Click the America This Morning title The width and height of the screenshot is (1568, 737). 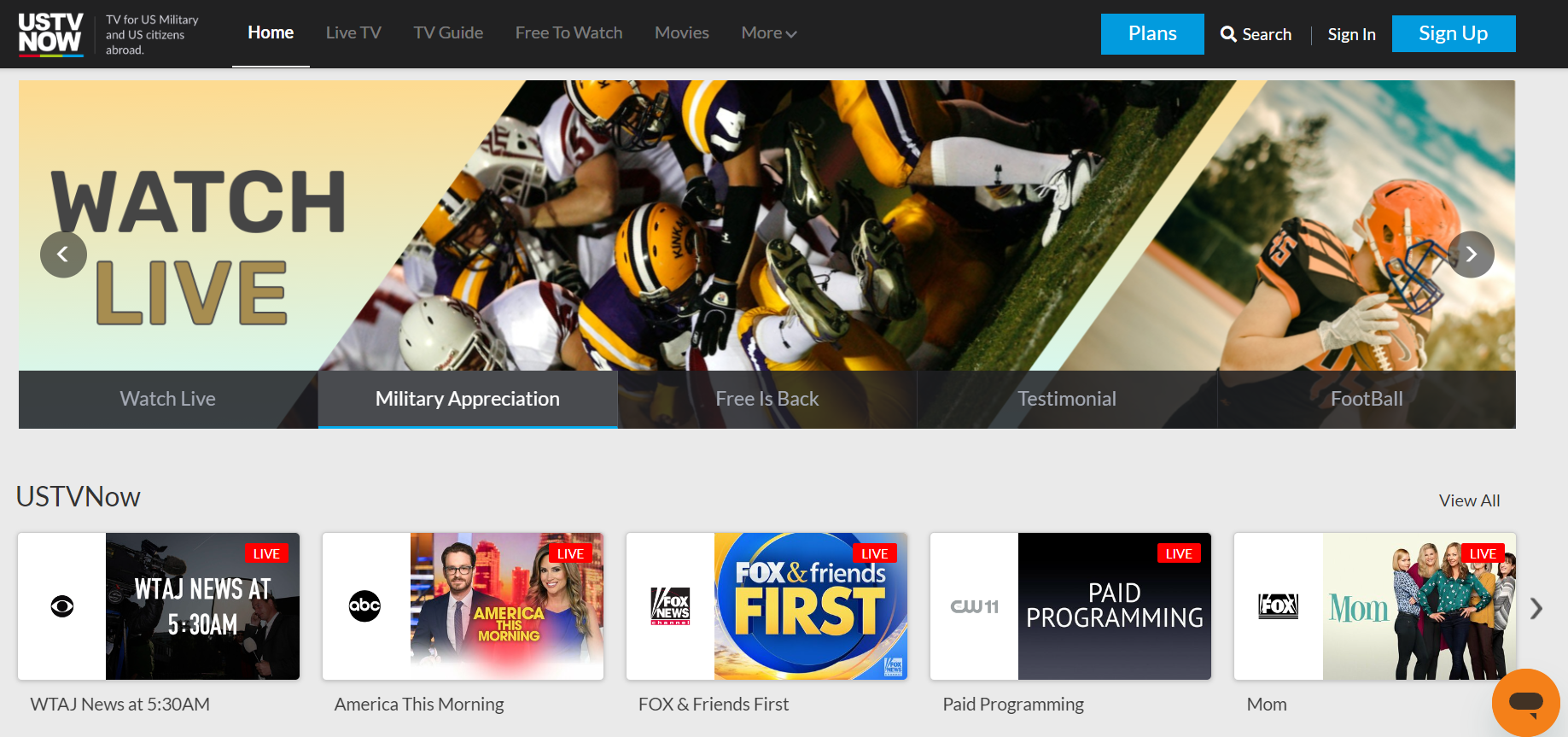[419, 705]
